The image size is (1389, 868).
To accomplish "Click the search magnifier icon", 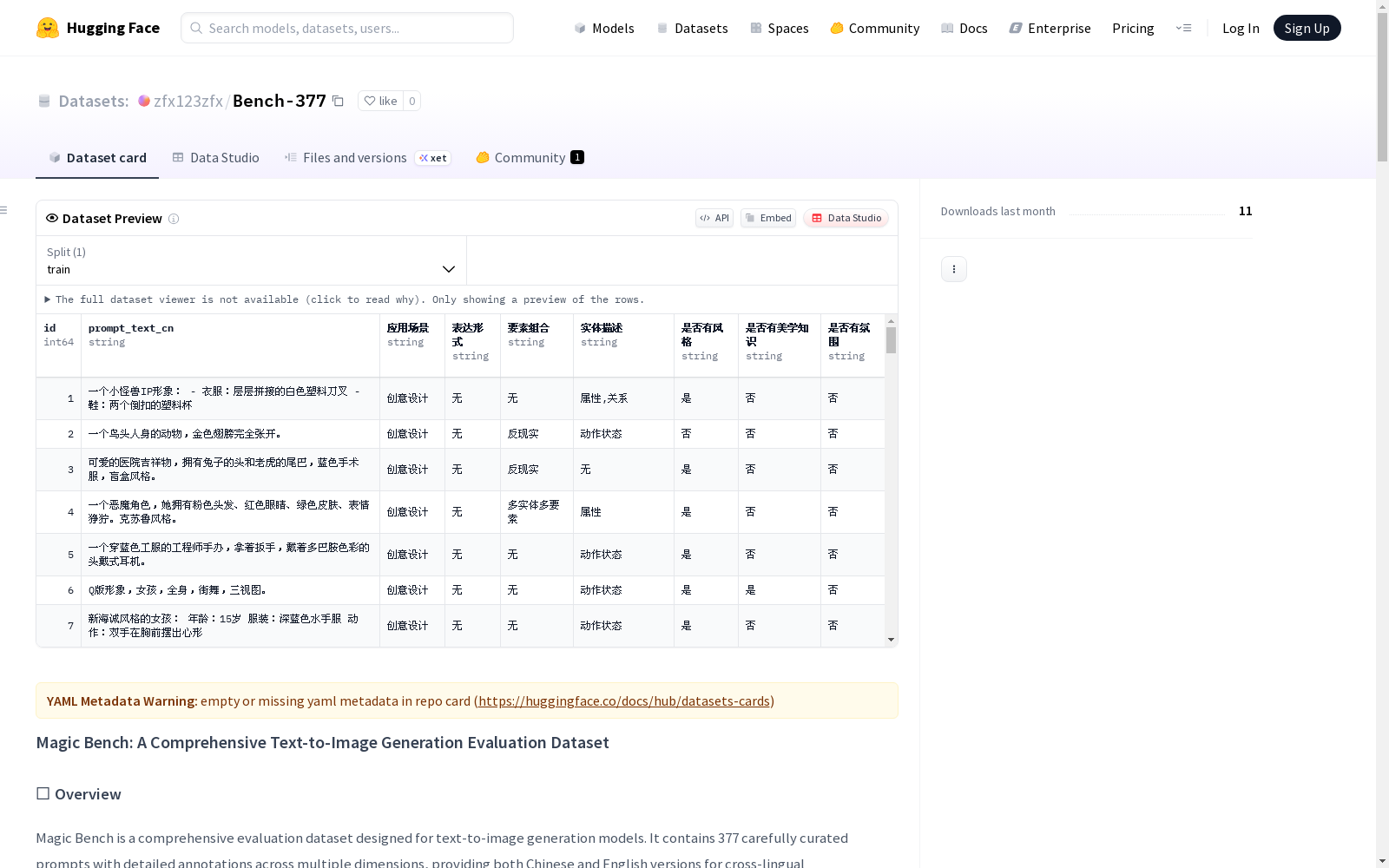I will [x=196, y=28].
